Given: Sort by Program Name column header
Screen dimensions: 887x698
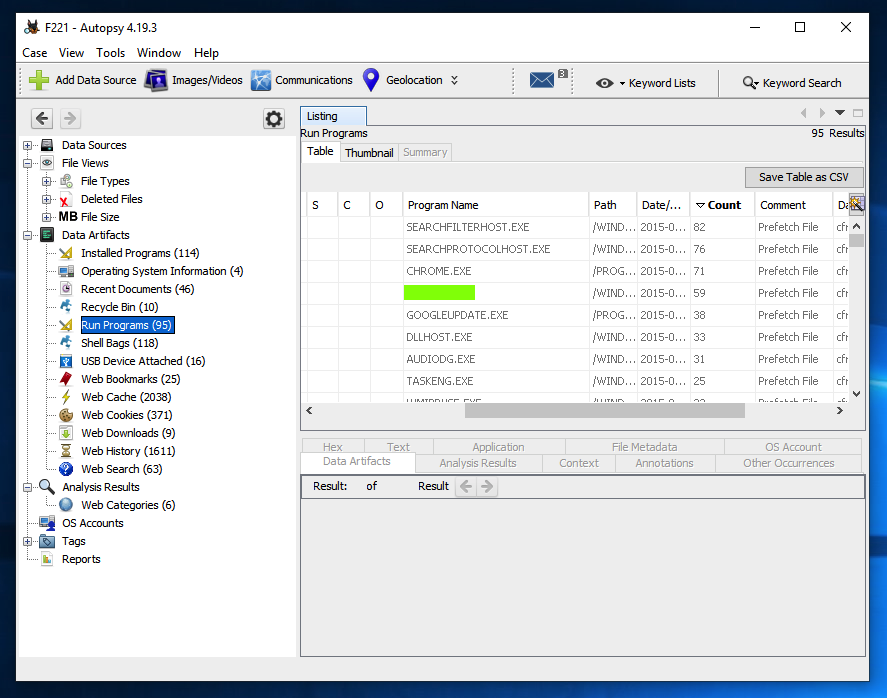Looking at the screenshot, I should (494, 205).
